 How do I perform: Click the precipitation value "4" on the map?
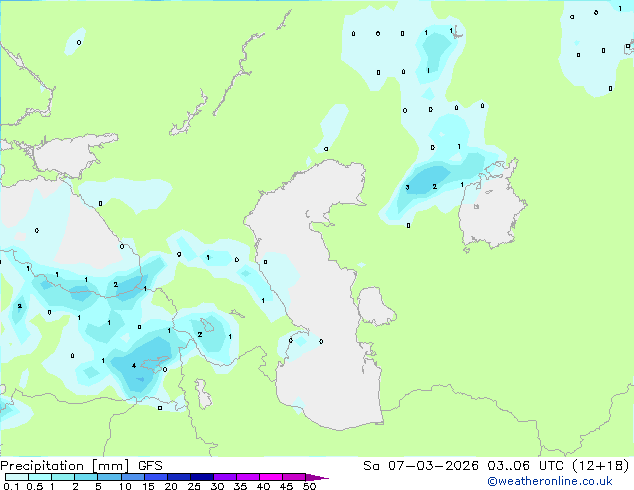point(134,365)
